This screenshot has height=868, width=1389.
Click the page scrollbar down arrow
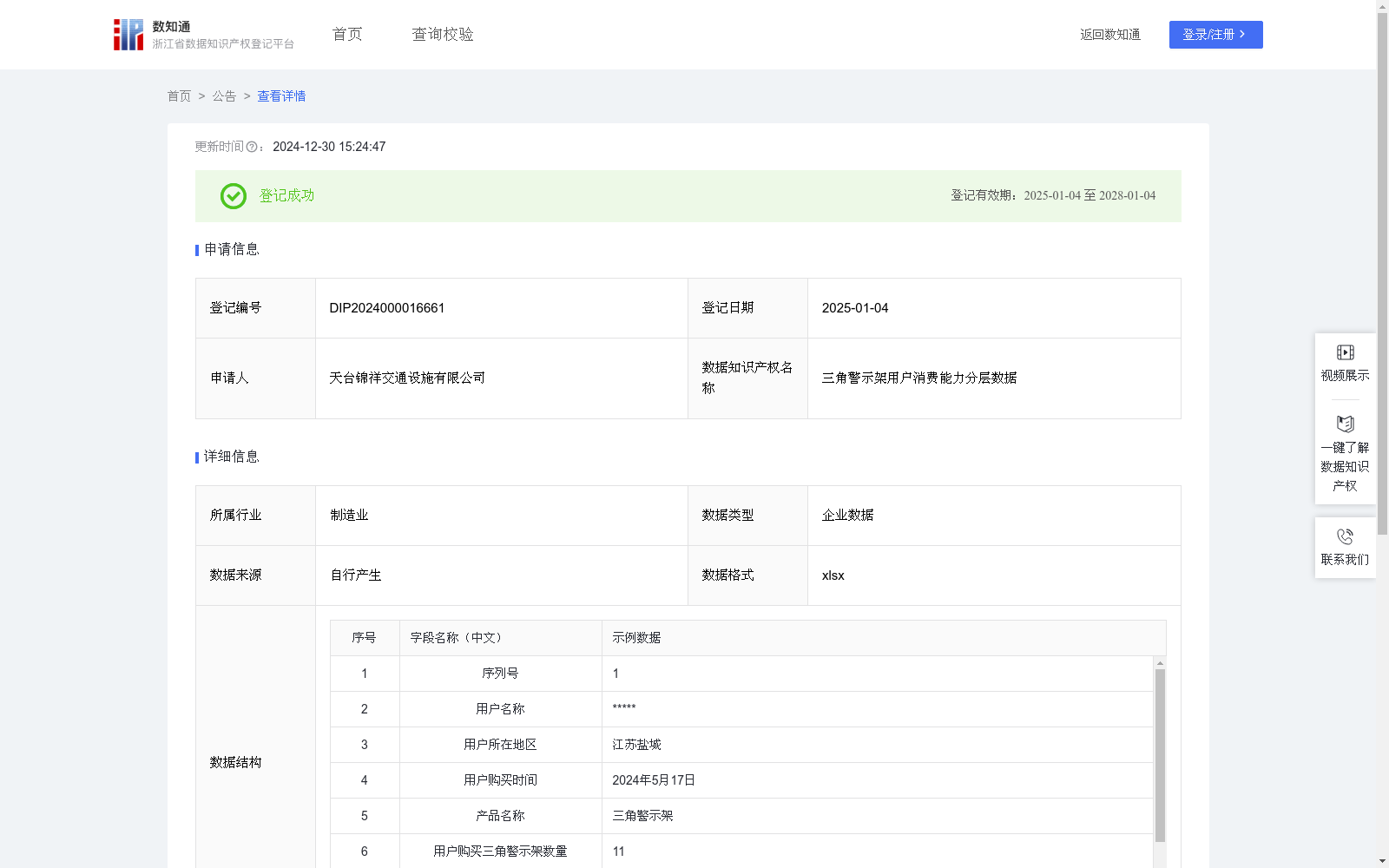(x=1382, y=861)
